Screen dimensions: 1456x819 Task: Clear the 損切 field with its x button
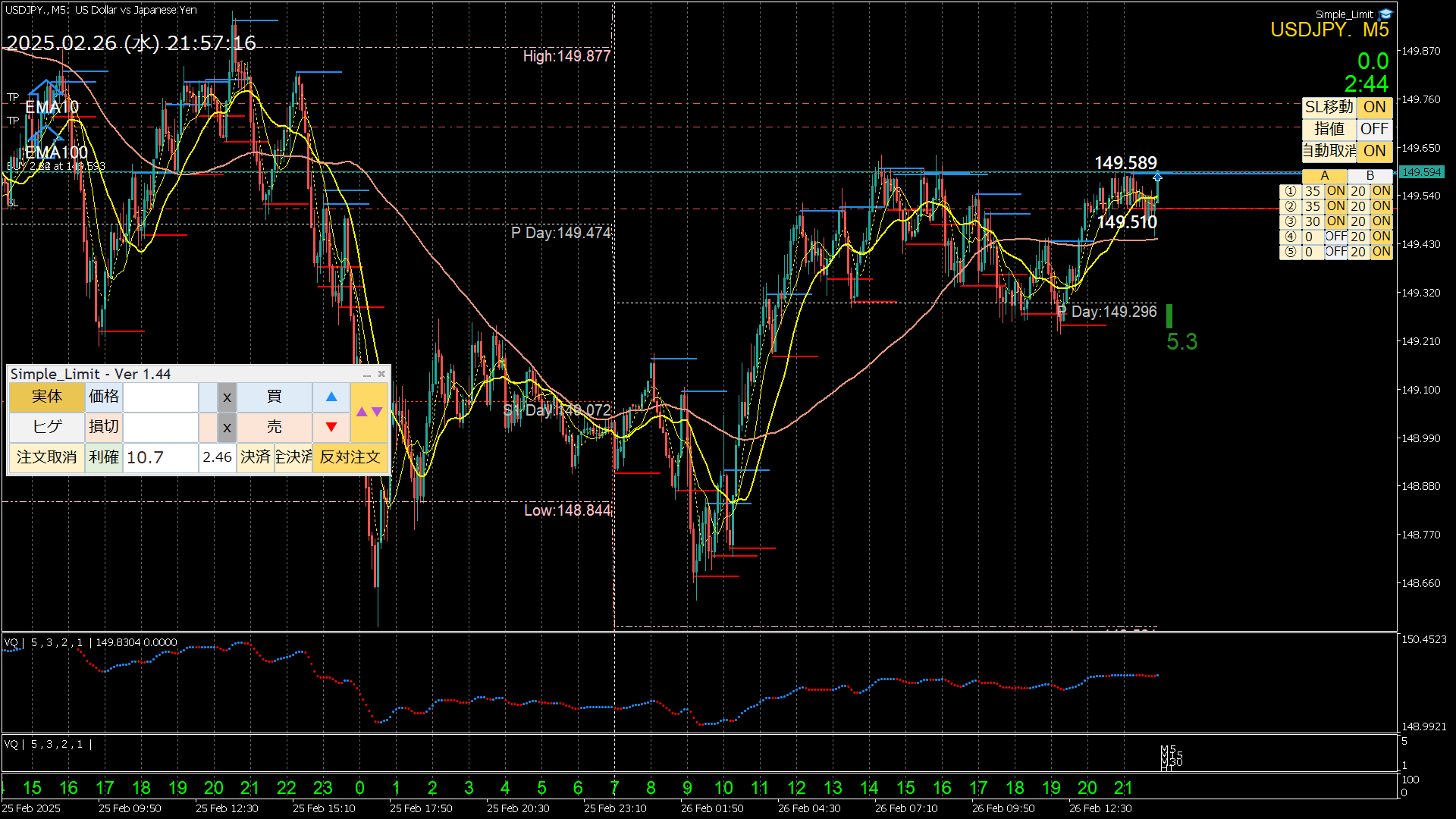(x=227, y=427)
